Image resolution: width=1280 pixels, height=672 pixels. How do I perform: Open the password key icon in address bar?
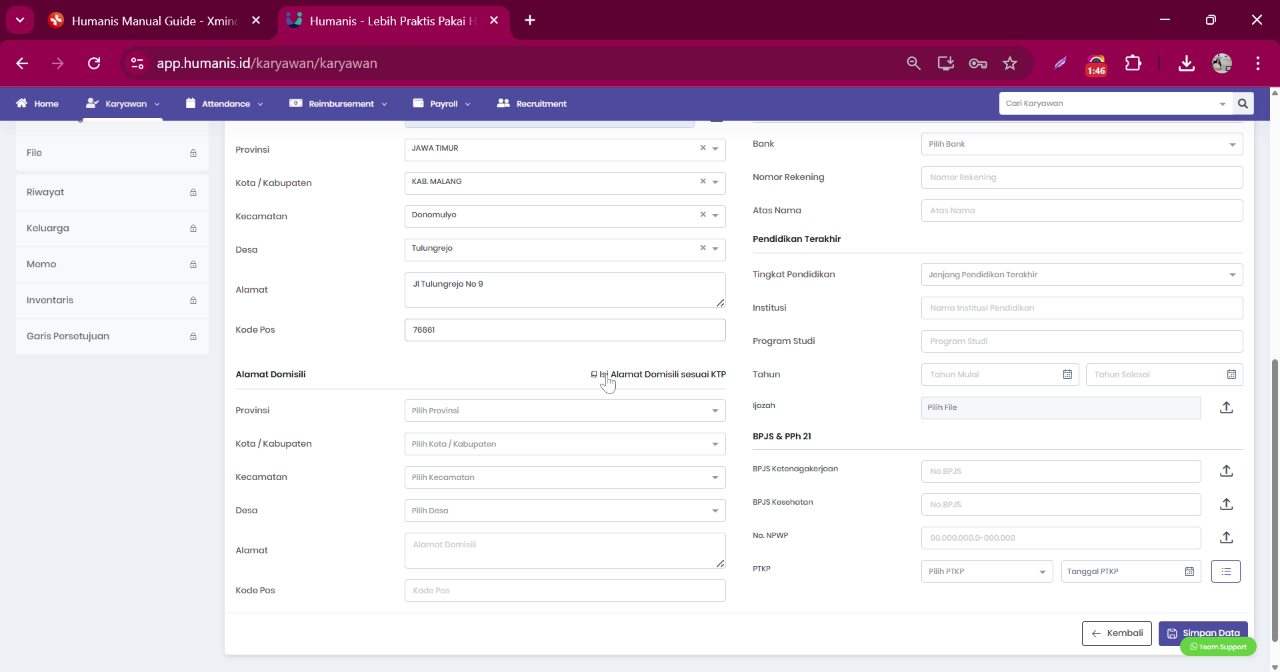pyautogui.click(x=978, y=63)
